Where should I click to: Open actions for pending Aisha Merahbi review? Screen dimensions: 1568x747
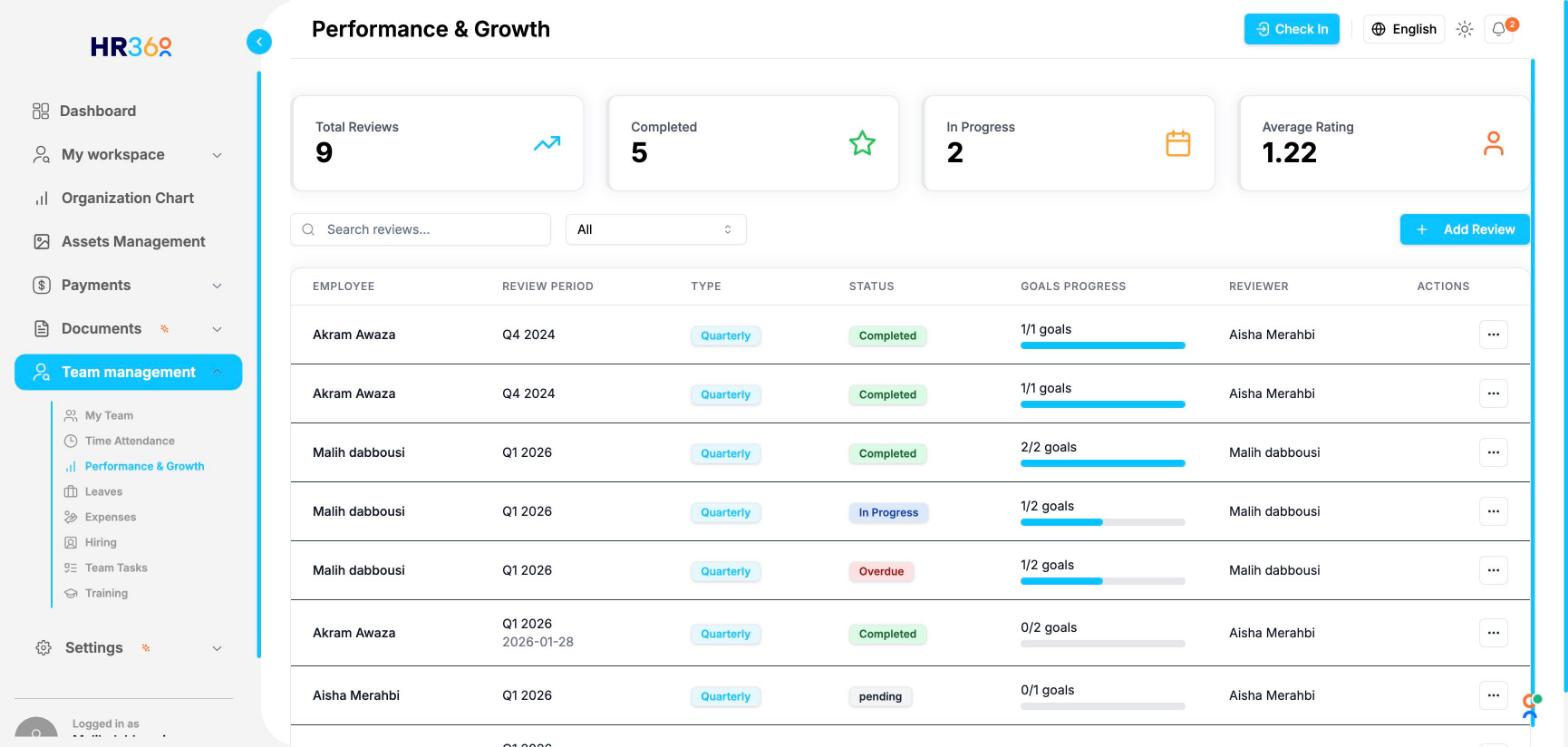[x=1493, y=695]
